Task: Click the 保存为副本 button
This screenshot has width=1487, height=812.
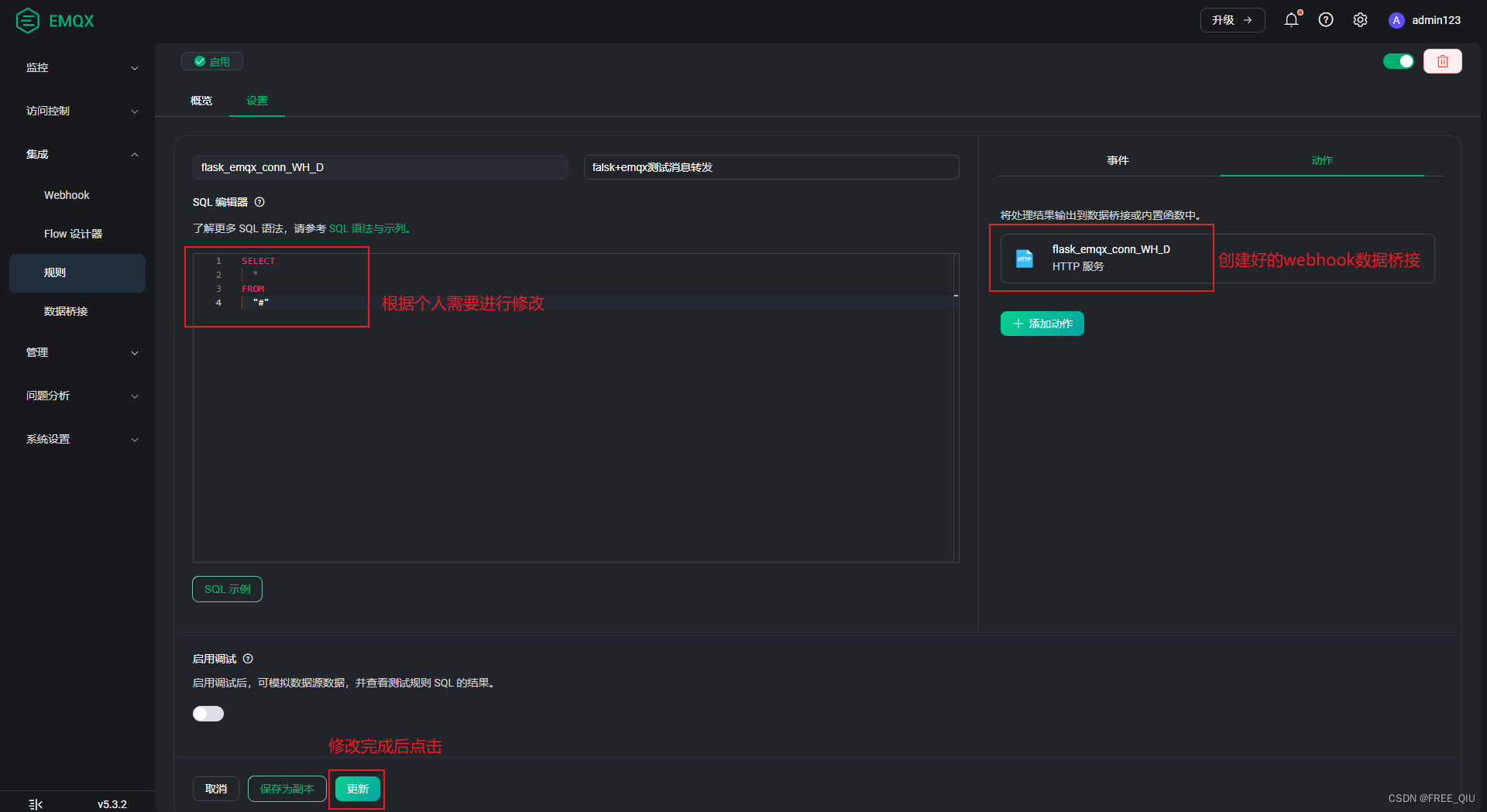Action: [x=287, y=789]
